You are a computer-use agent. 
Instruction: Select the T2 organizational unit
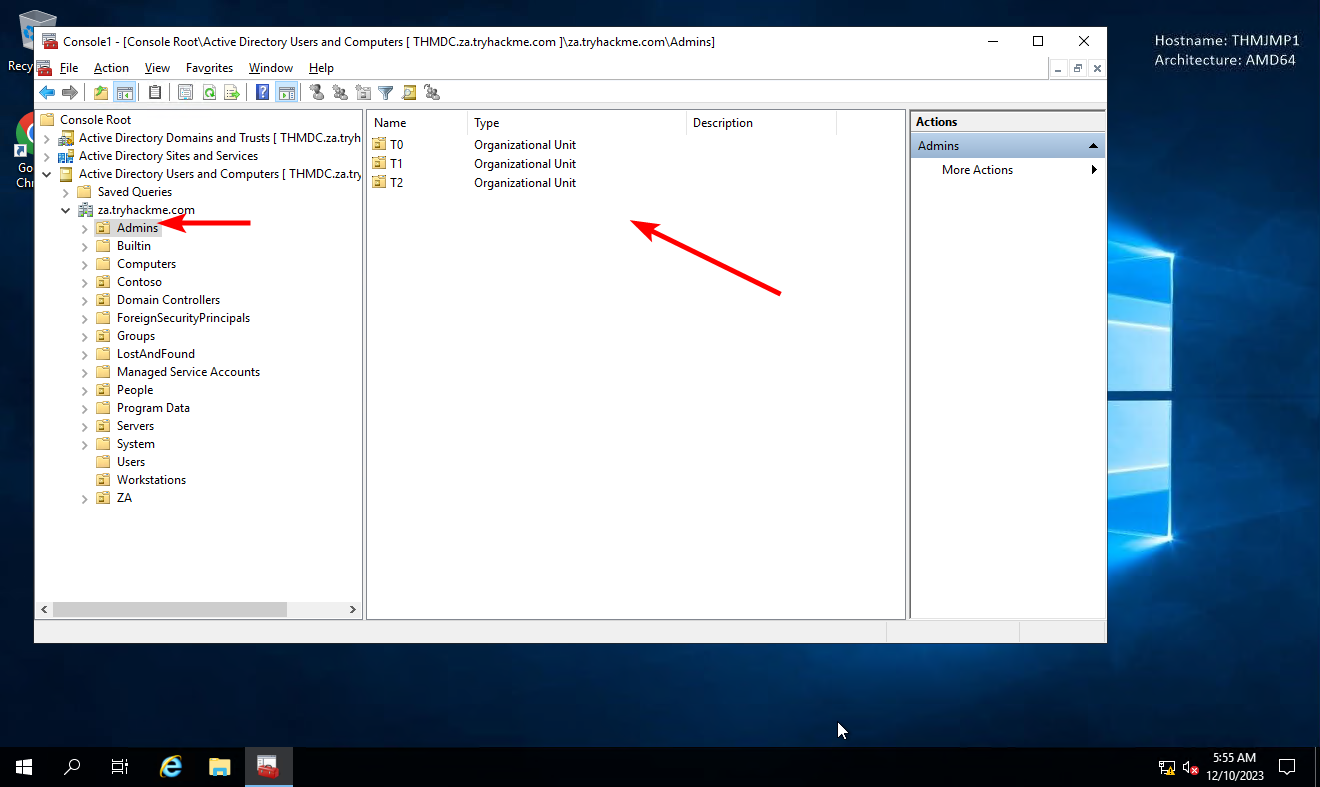click(388, 183)
